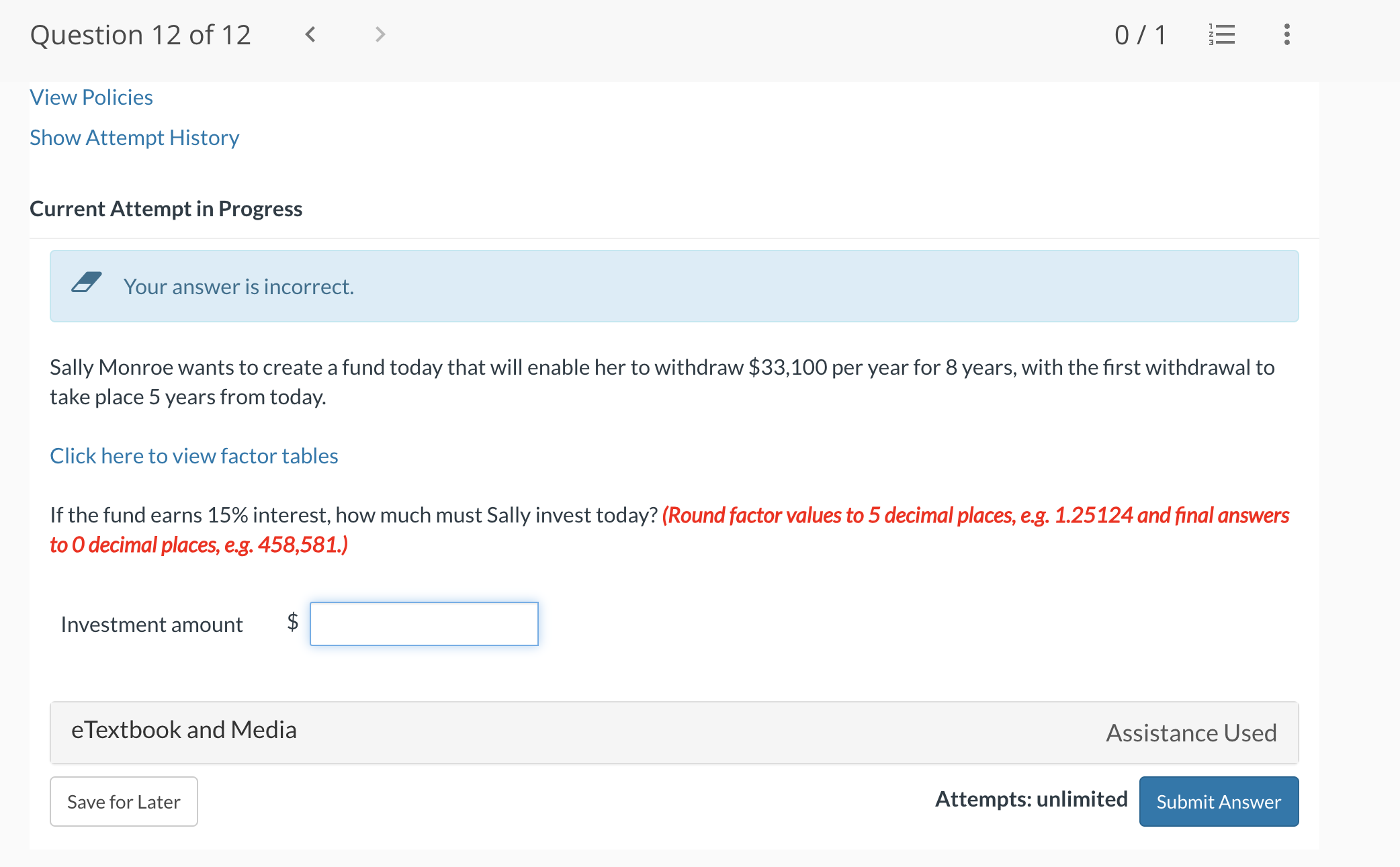This screenshot has height=867, width=1400.
Task: Click the Attempts: unlimited text
Action: [1031, 799]
